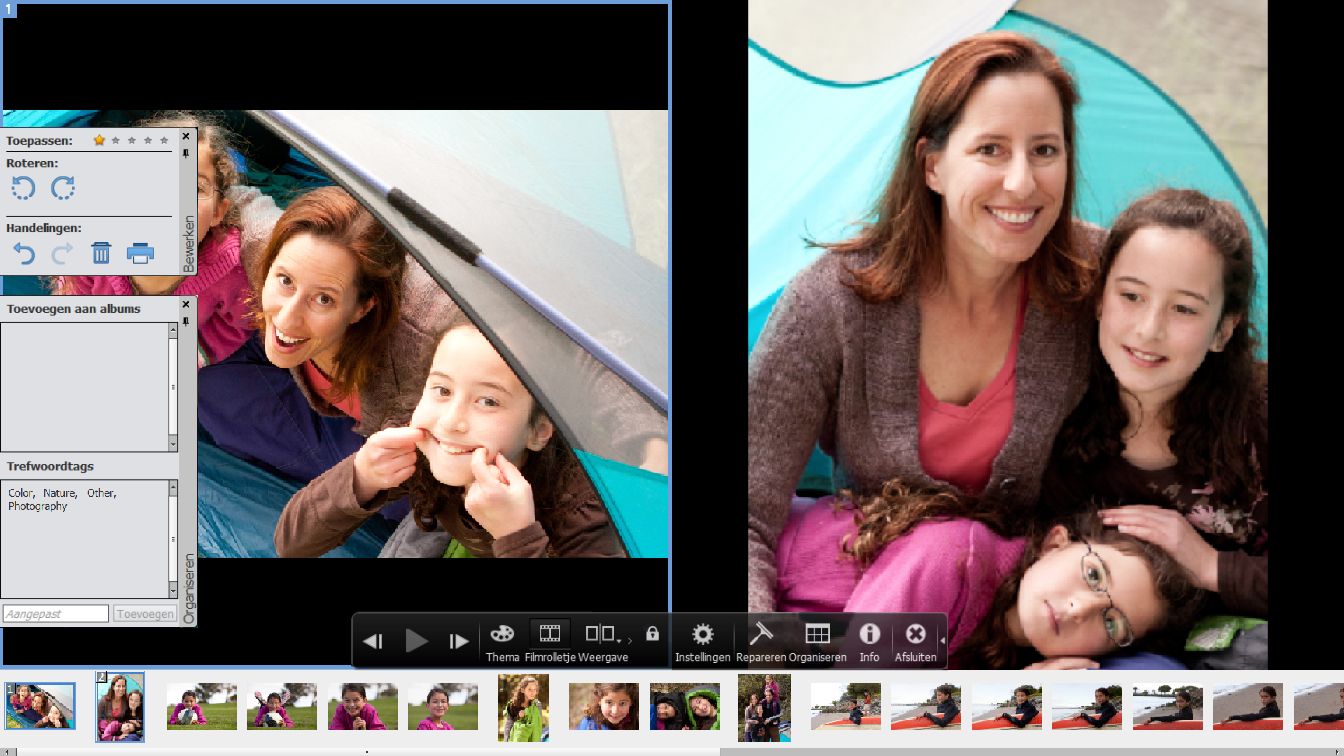Select the Other keyword tag
Screen dimensions: 1344x756
[100, 493]
